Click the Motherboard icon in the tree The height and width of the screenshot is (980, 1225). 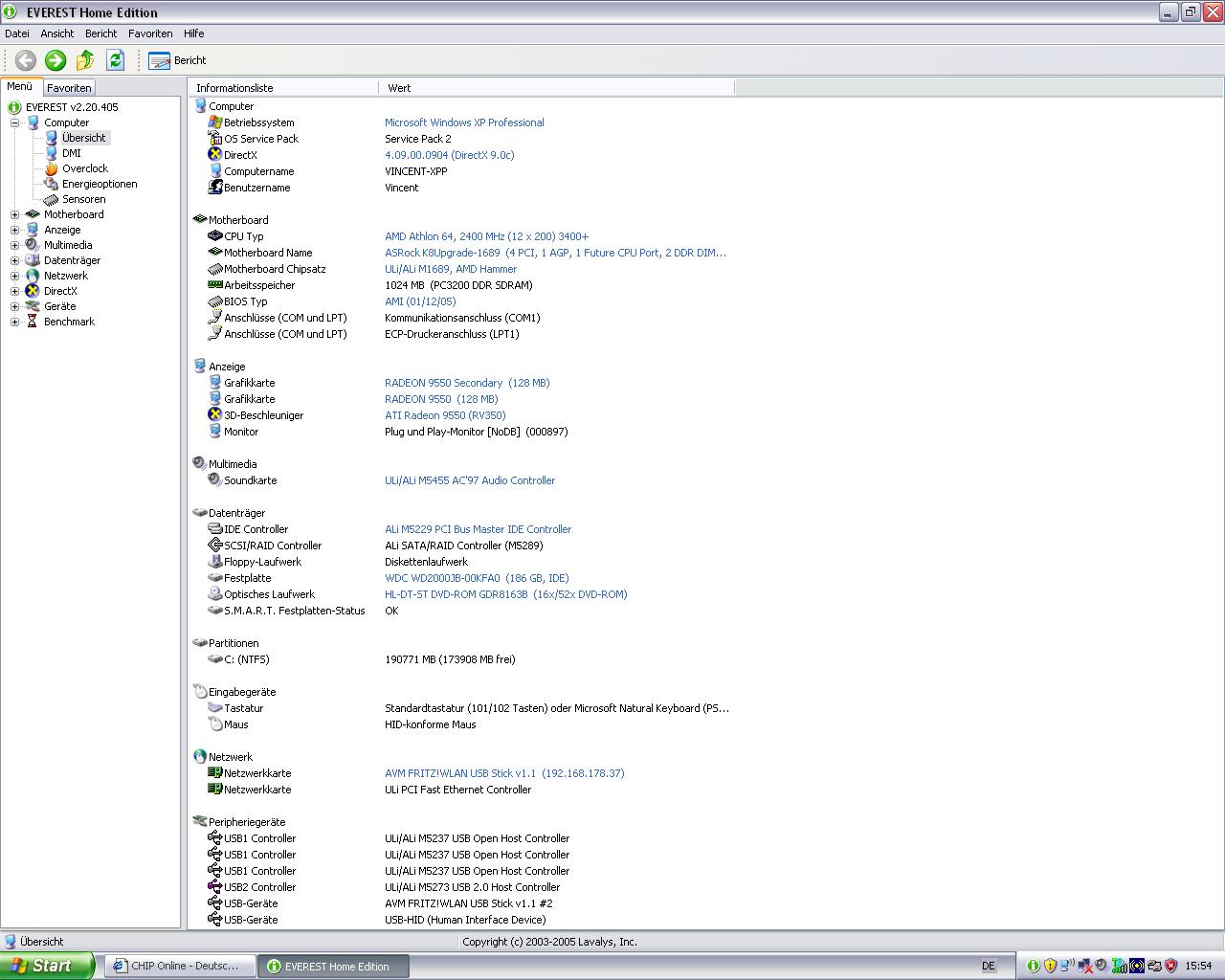33,214
